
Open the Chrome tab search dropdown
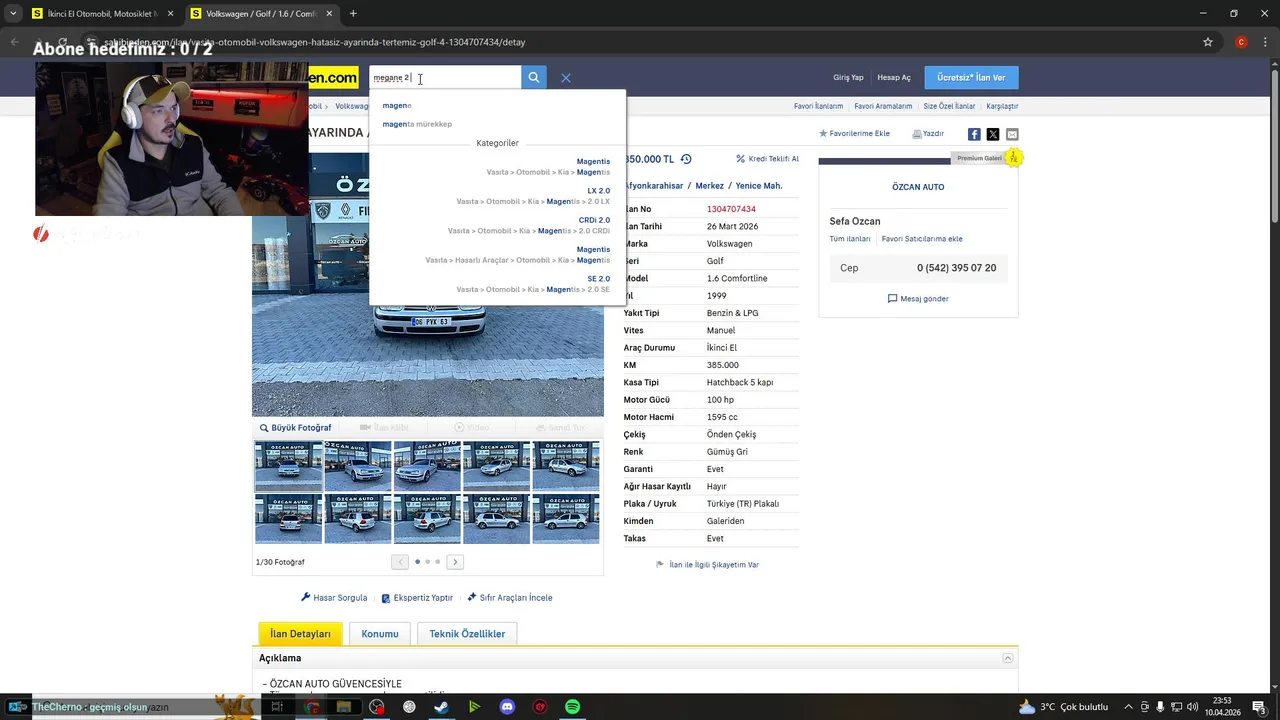tap(13, 14)
